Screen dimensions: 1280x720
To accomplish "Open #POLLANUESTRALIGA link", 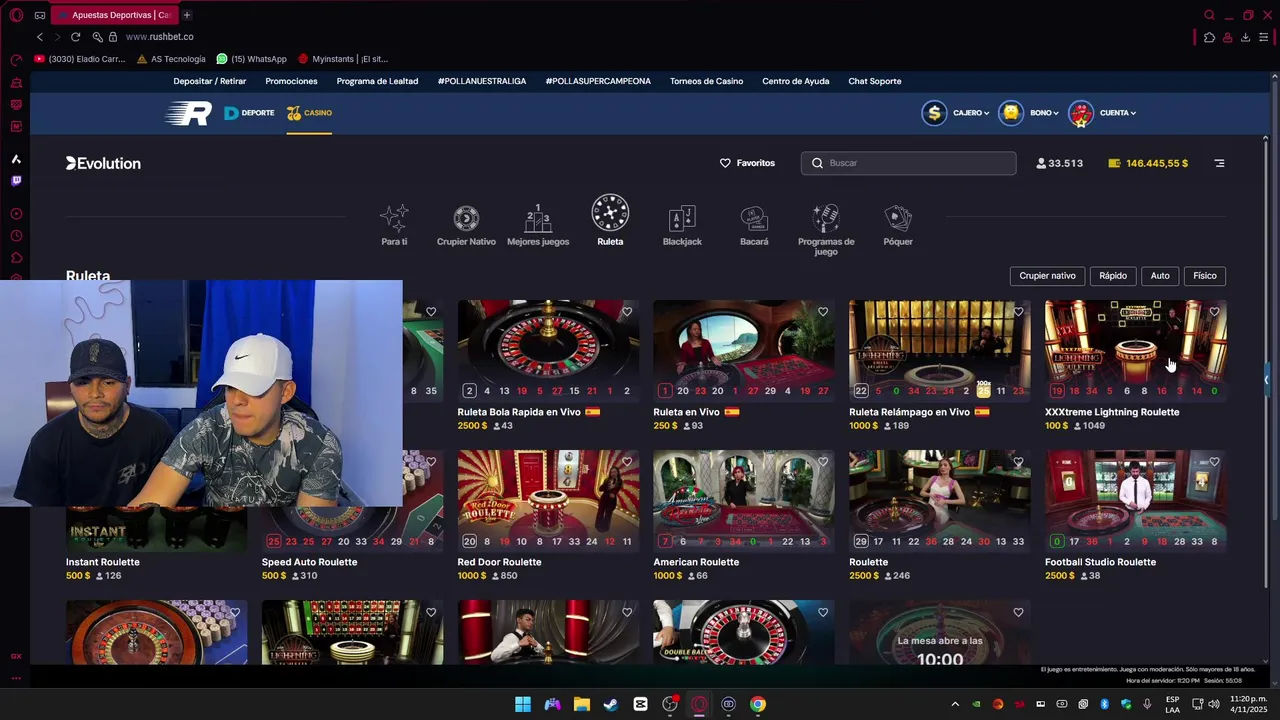I will [482, 81].
